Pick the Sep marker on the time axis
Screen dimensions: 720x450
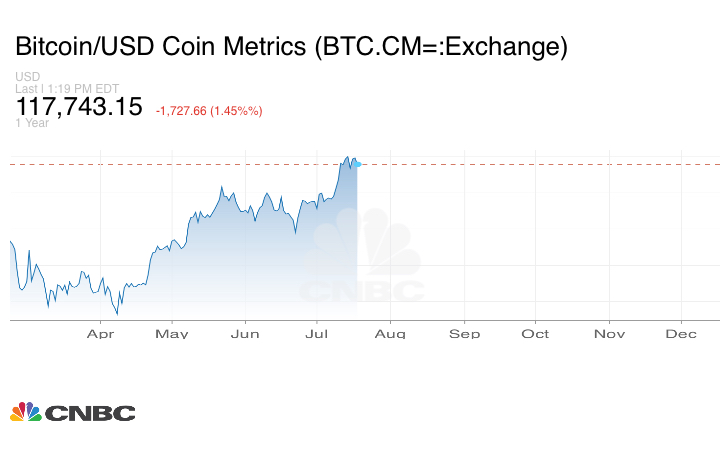point(464,333)
